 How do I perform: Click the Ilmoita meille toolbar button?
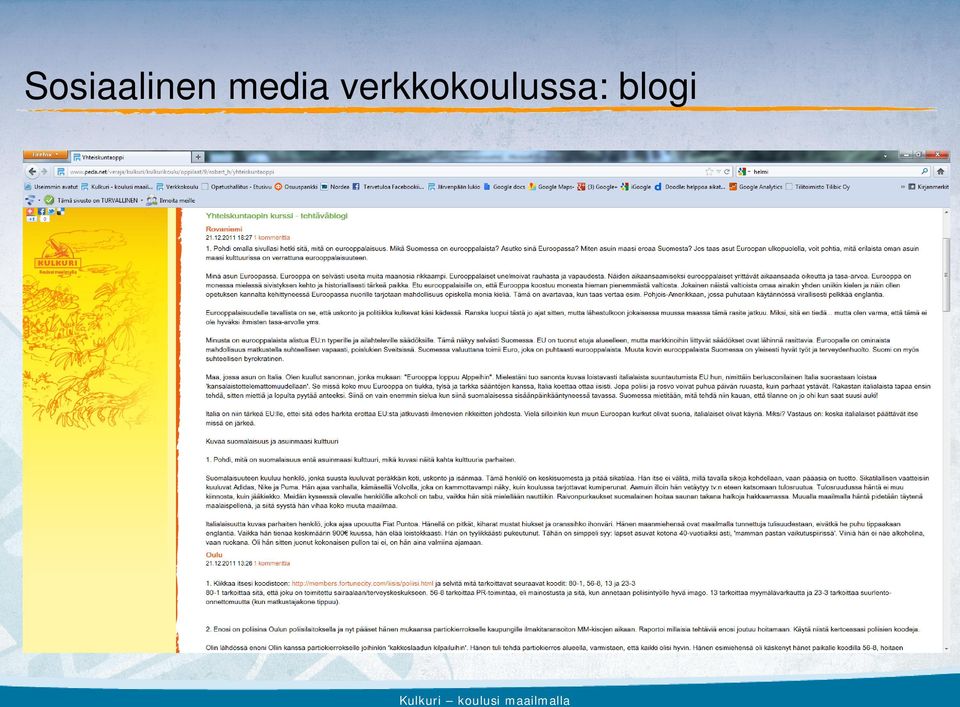point(171,200)
